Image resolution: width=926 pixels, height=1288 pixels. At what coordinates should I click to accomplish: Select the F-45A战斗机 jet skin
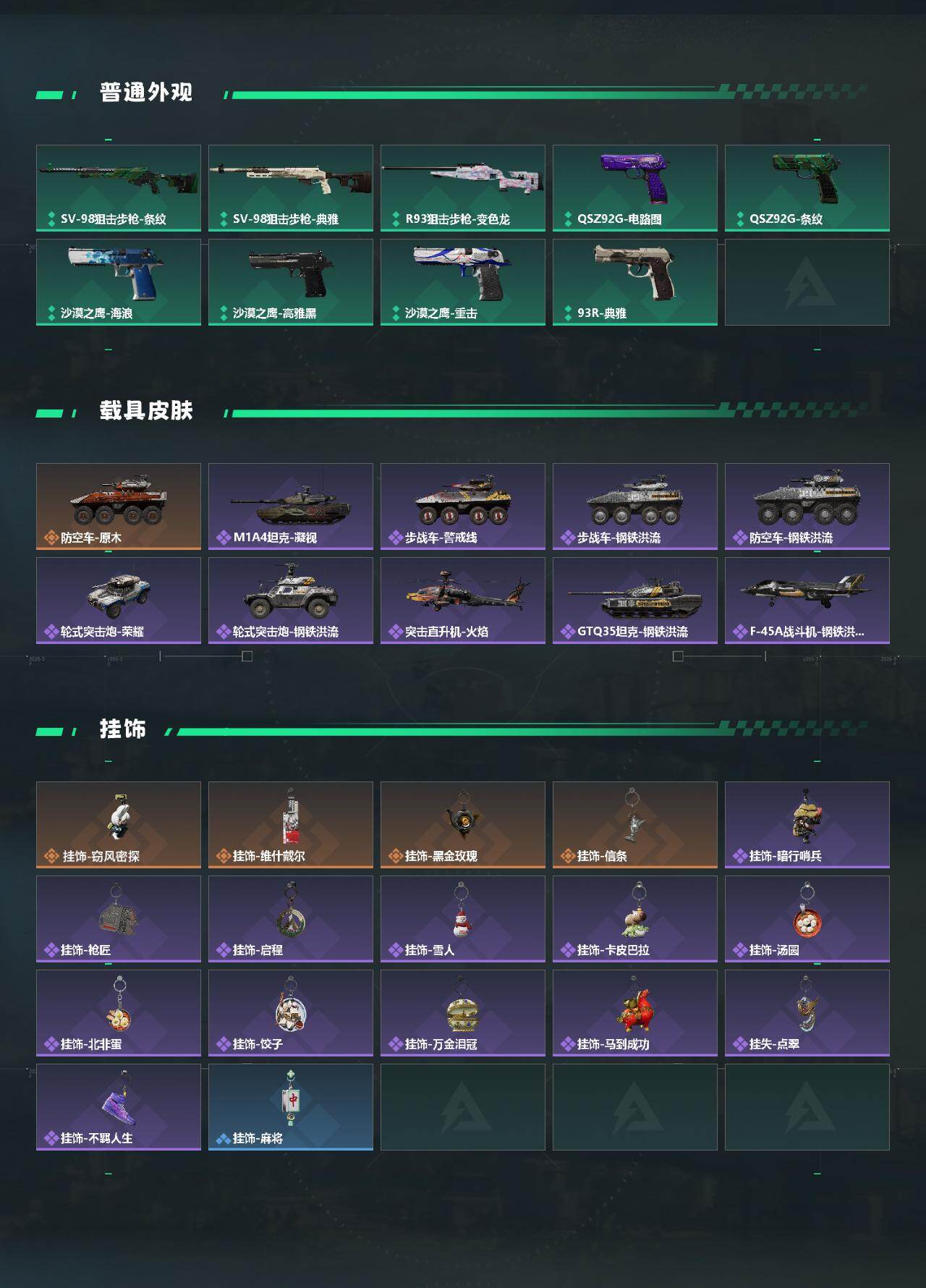click(807, 601)
